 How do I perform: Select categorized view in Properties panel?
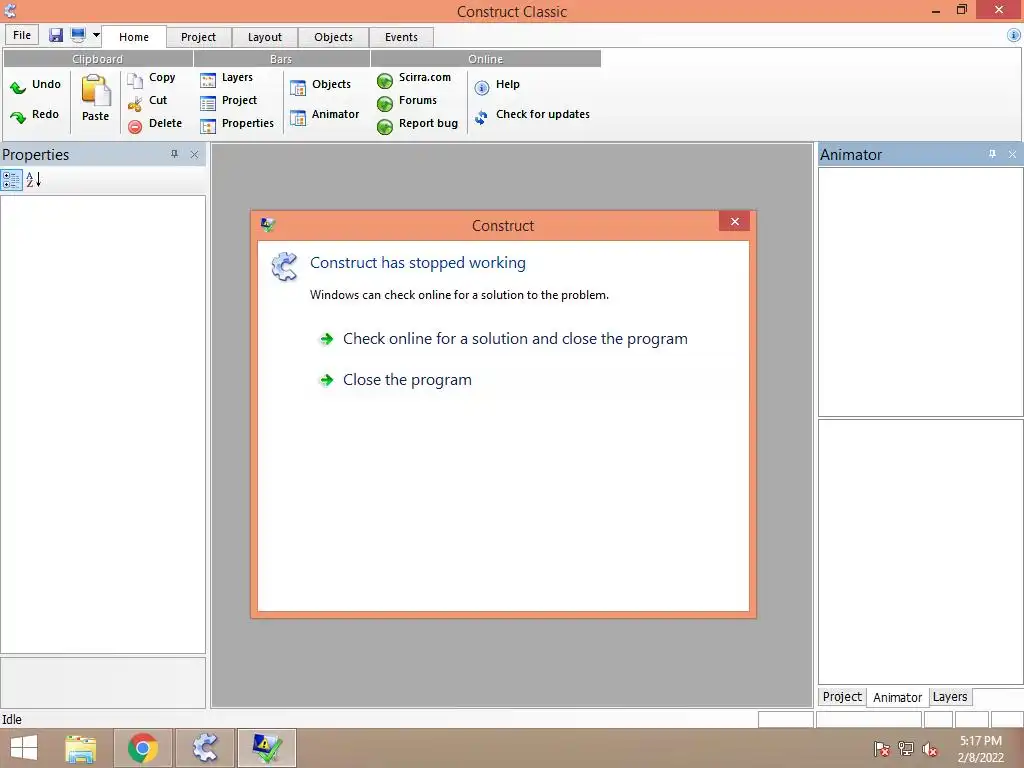pyautogui.click(x=11, y=180)
